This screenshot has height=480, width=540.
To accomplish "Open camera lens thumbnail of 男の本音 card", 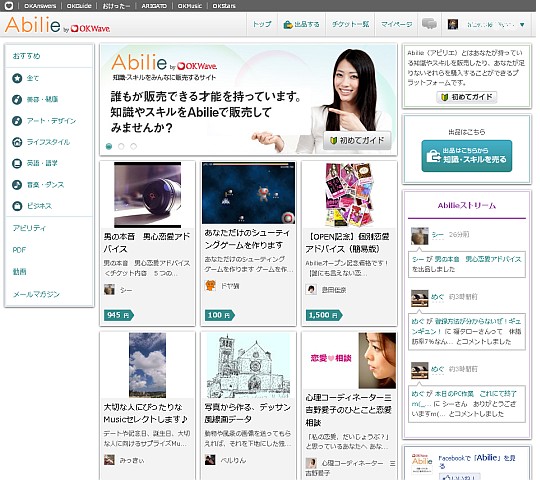I will [x=147, y=195].
